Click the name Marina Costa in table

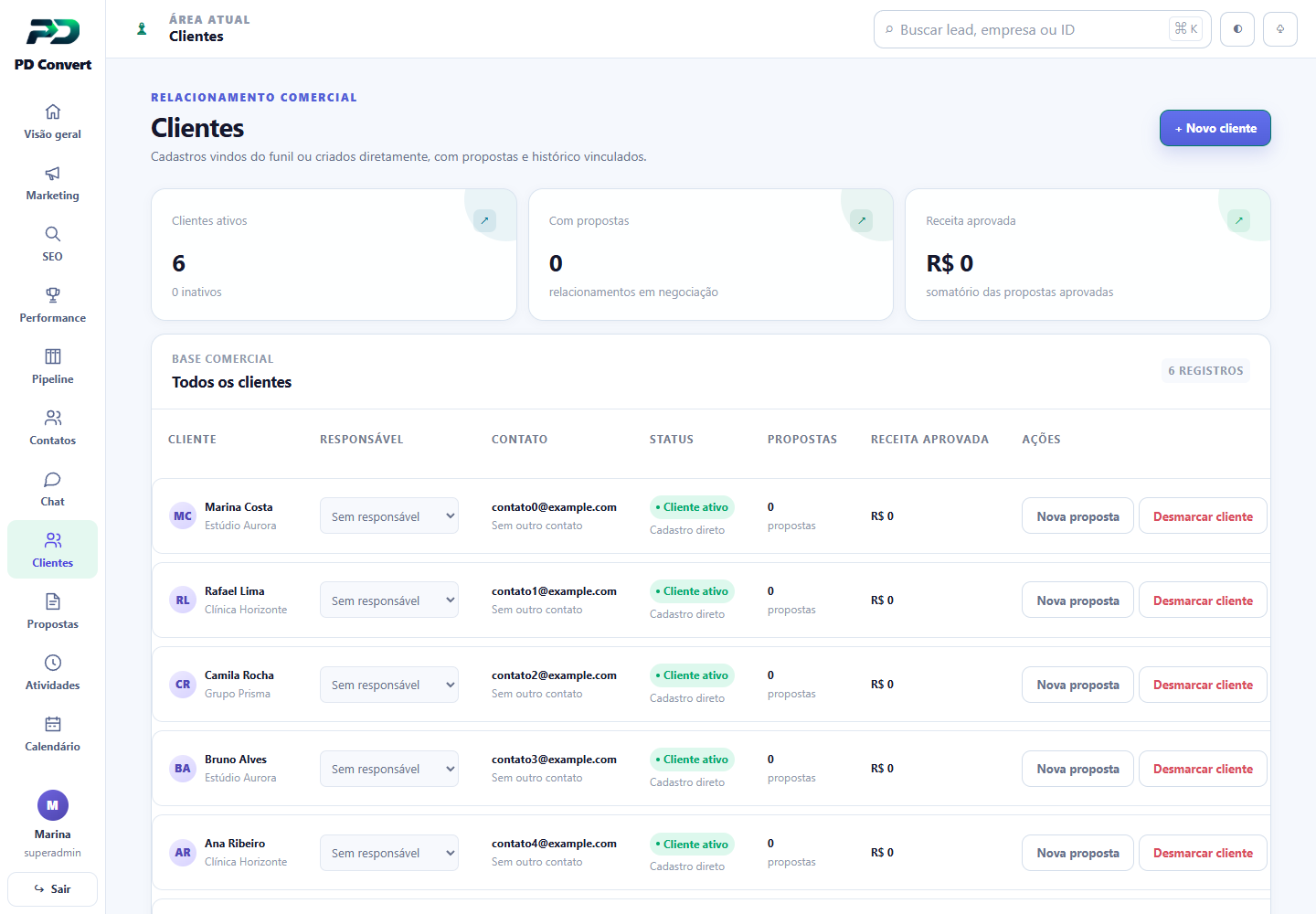click(x=239, y=507)
